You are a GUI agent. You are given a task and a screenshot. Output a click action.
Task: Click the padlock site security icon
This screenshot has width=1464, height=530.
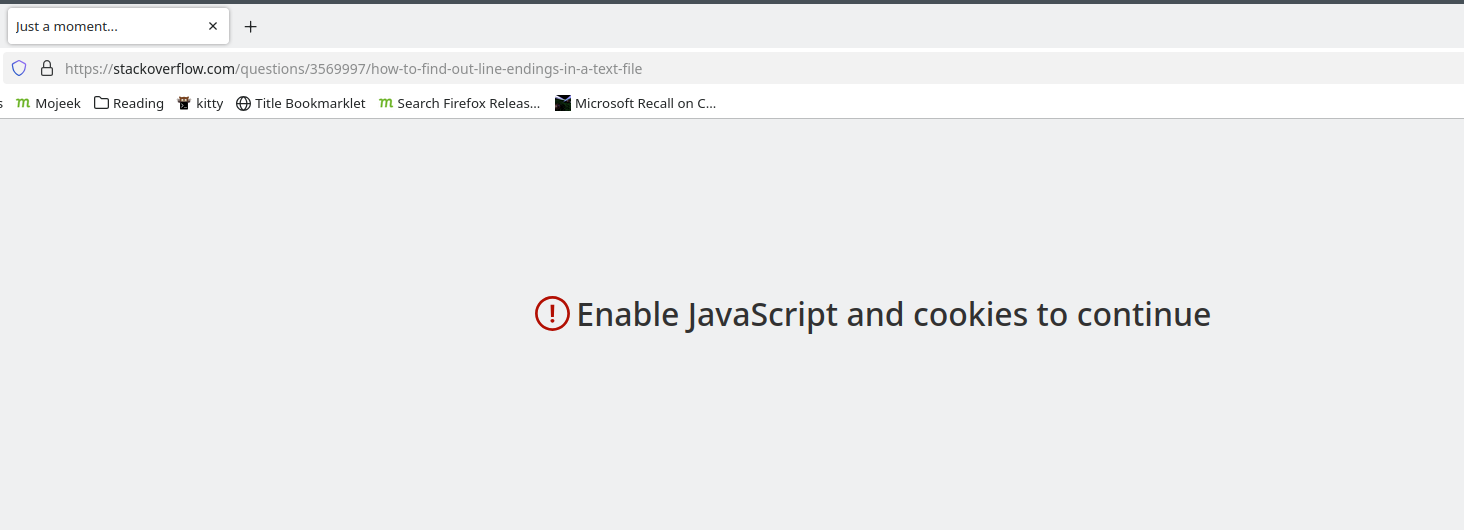point(46,69)
